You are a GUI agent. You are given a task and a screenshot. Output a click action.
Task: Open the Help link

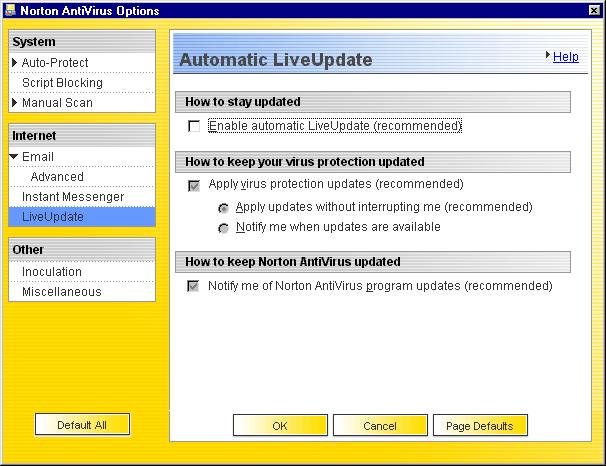(565, 57)
